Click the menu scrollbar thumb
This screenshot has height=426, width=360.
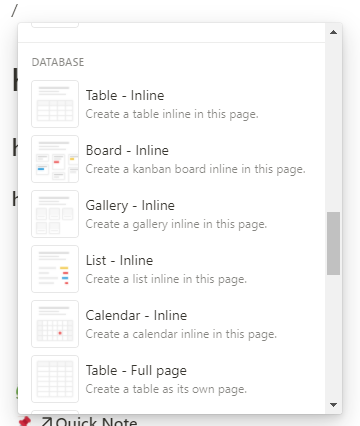333,243
